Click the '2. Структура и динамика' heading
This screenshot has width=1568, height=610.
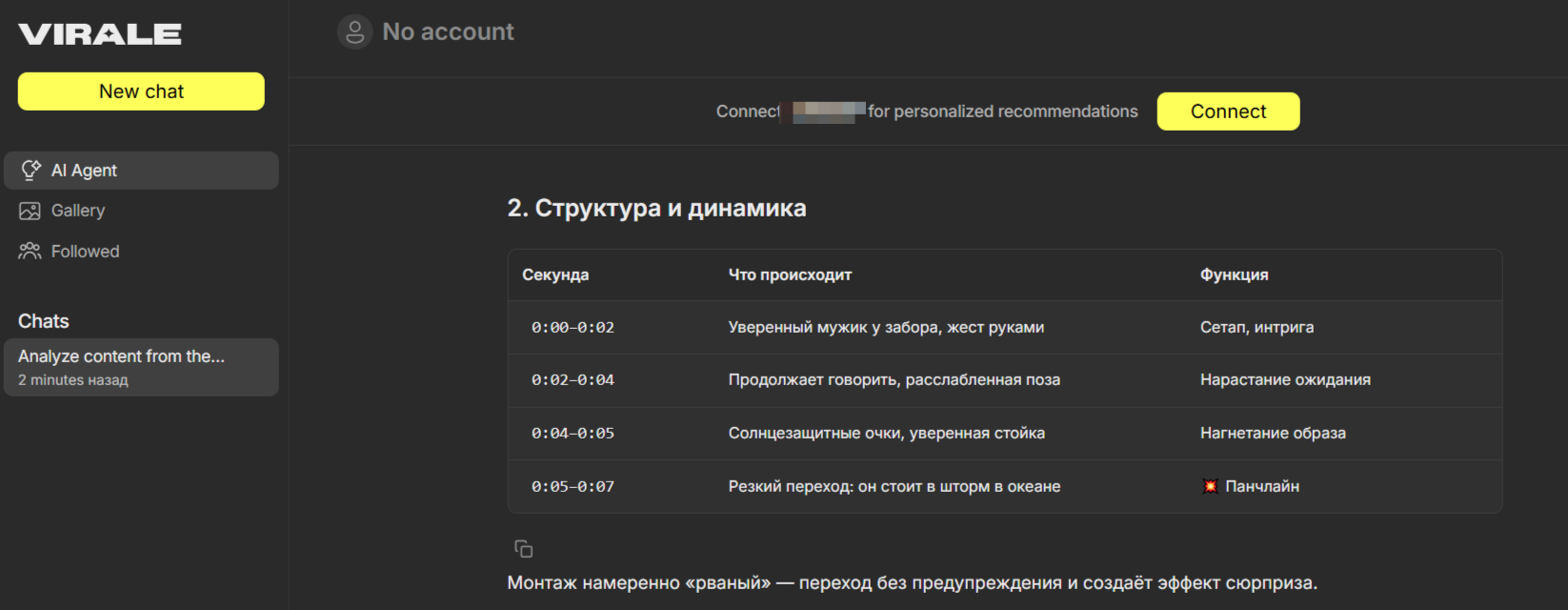[x=656, y=208]
